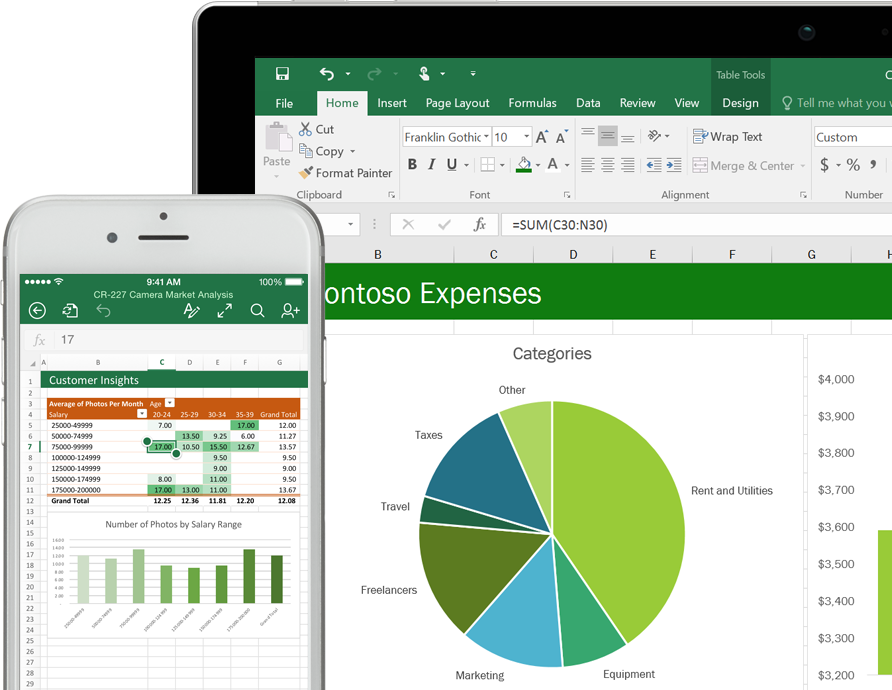Open the Customize Quick Access Toolbar arrow

point(473,73)
